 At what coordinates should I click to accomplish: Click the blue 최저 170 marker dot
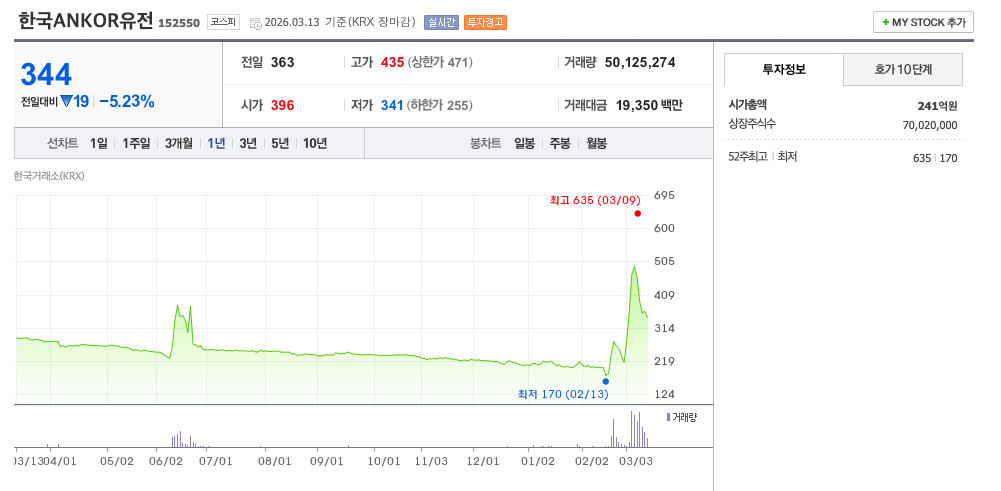[x=606, y=381]
